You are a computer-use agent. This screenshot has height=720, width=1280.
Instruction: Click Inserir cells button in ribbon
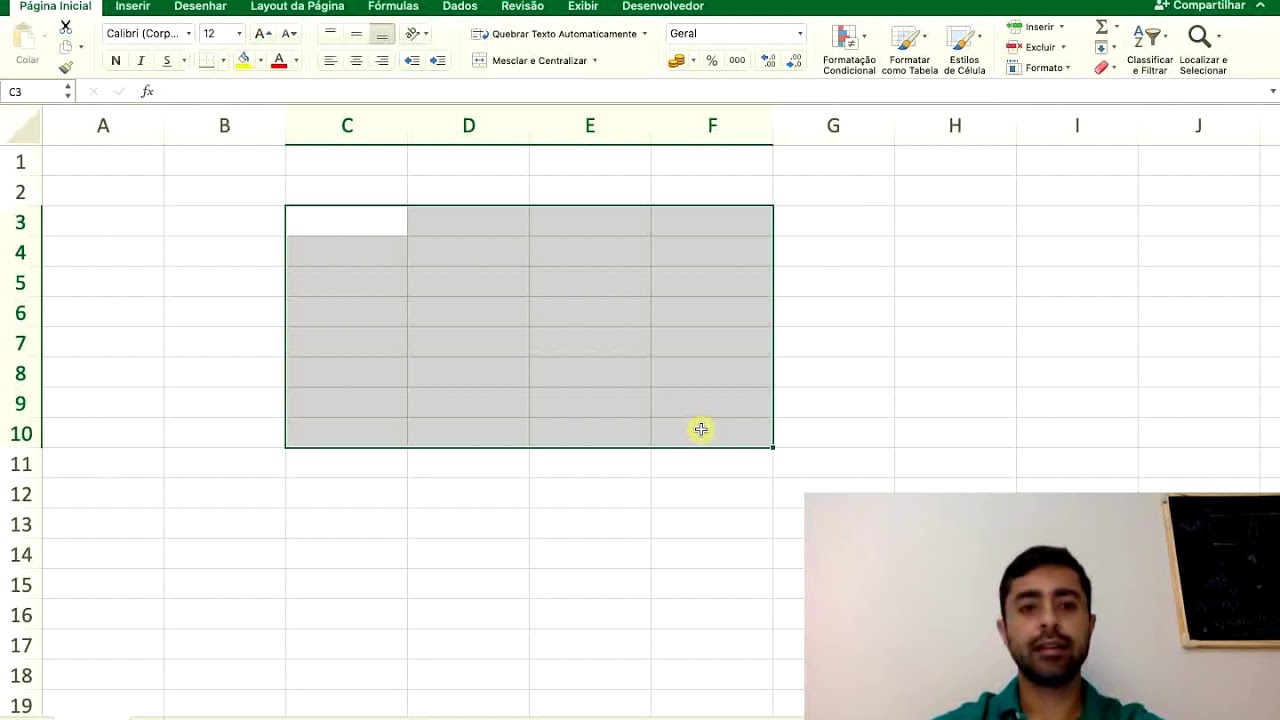(1036, 27)
